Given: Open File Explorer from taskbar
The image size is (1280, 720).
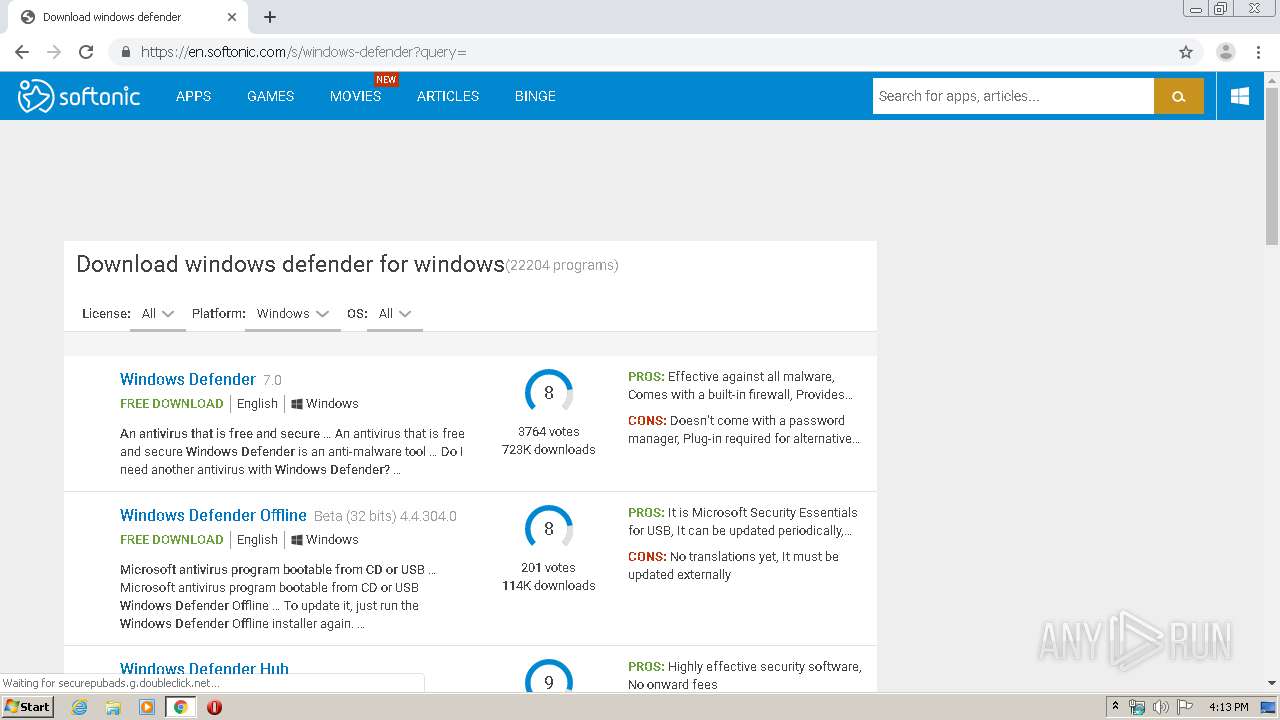Looking at the screenshot, I should 113,707.
